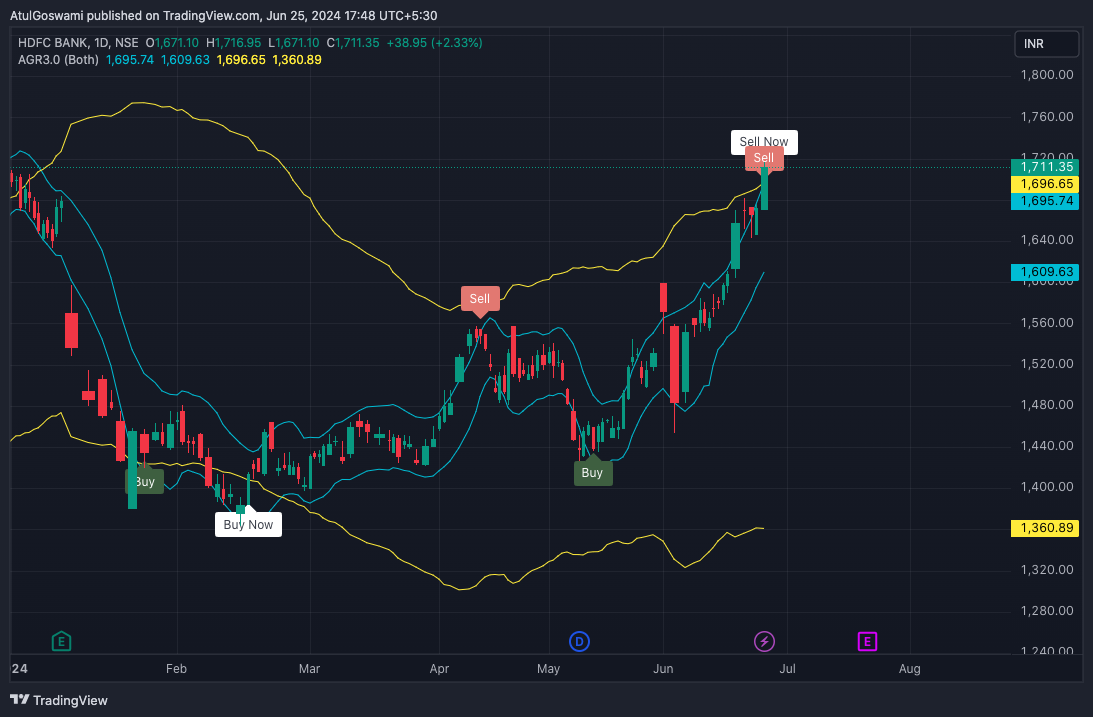Click the H1,716.95 high value
The width and height of the screenshot is (1093, 717).
[x=234, y=43]
